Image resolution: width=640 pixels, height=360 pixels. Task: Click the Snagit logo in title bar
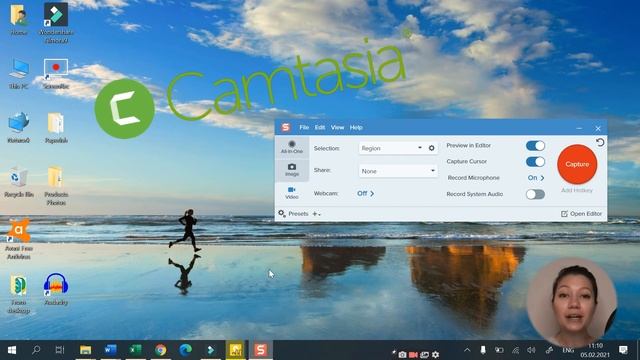coord(286,127)
